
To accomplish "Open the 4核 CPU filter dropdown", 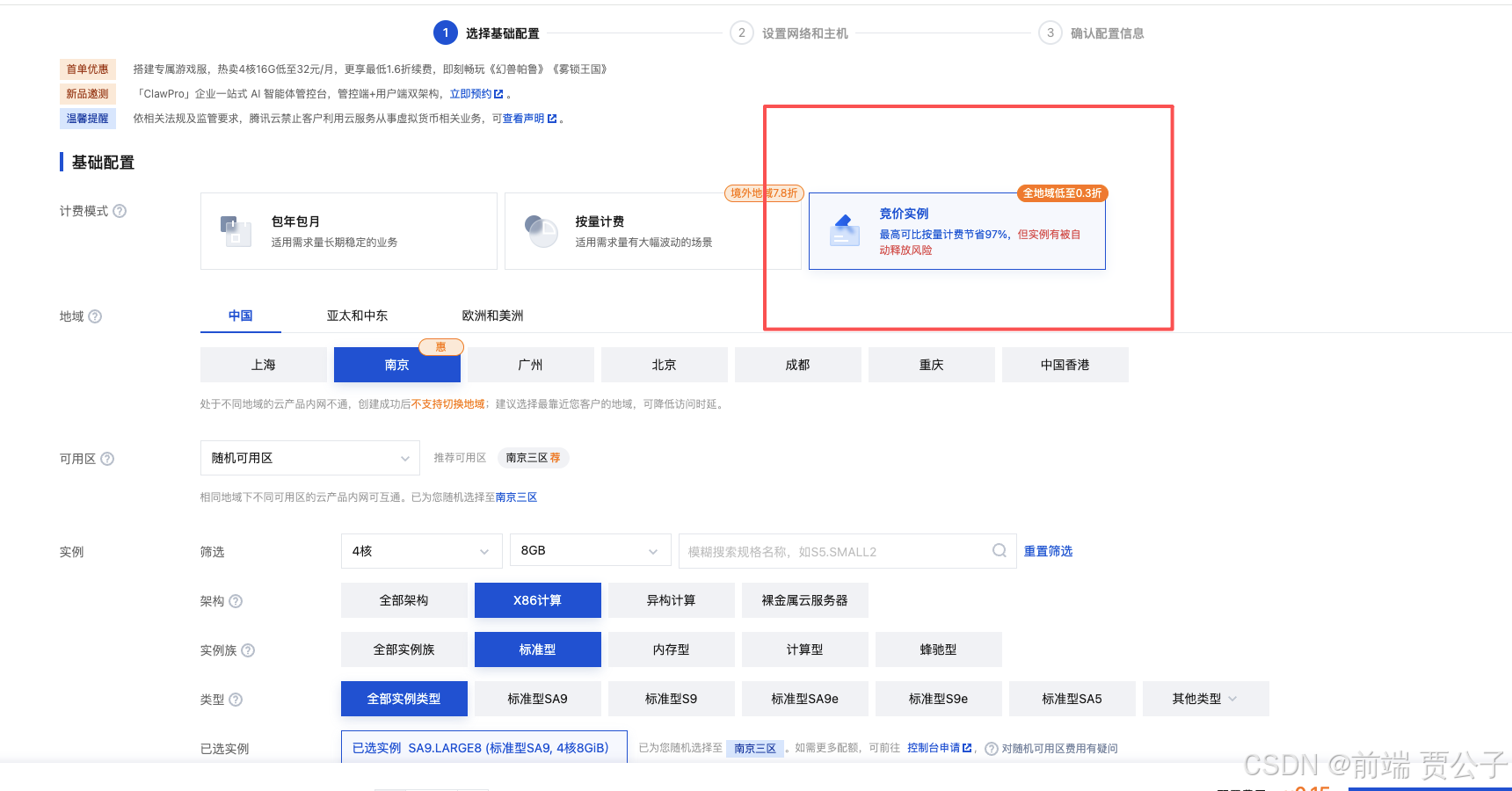I will [x=422, y=551].
